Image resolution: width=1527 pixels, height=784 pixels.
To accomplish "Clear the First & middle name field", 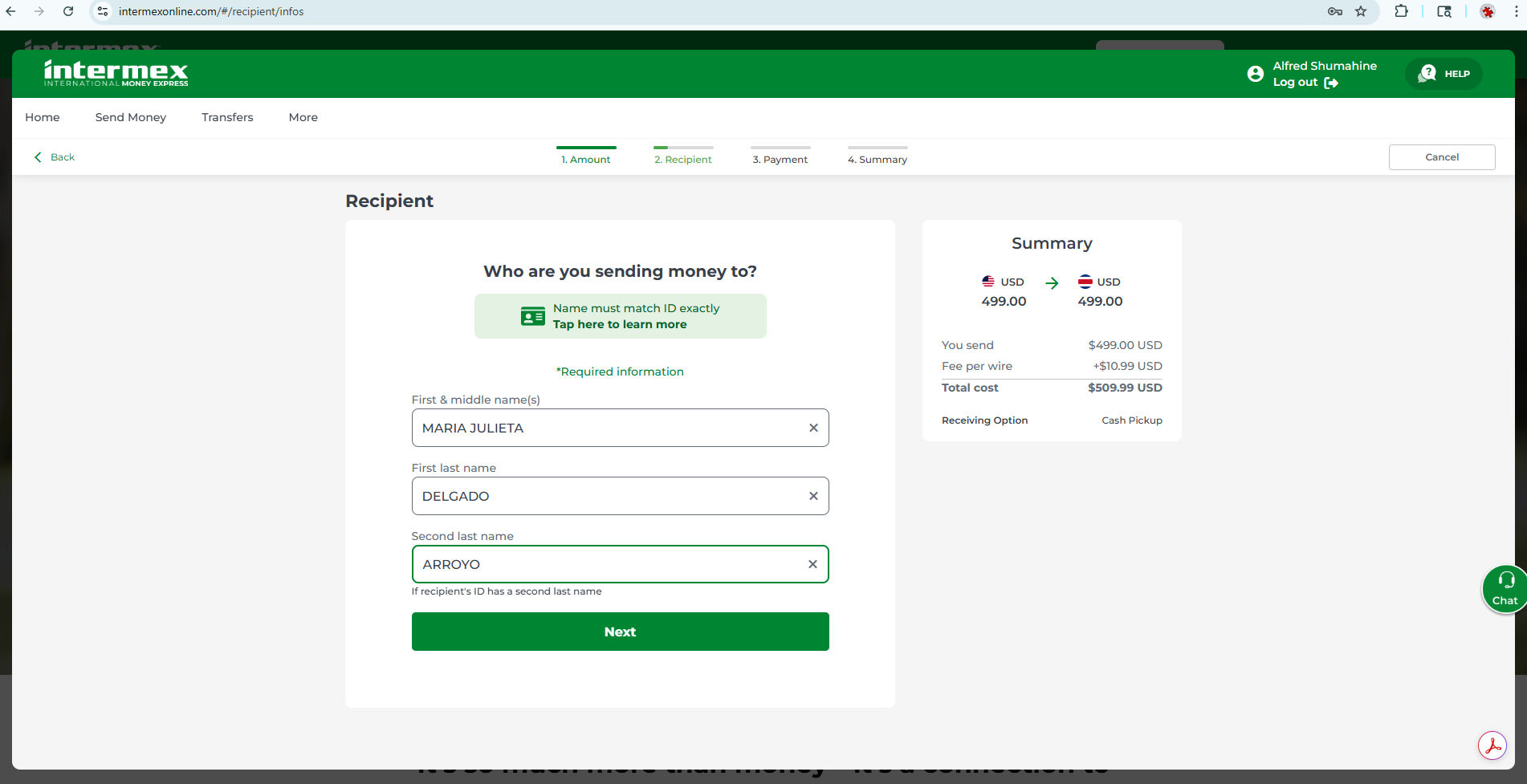I will point(812,428).
